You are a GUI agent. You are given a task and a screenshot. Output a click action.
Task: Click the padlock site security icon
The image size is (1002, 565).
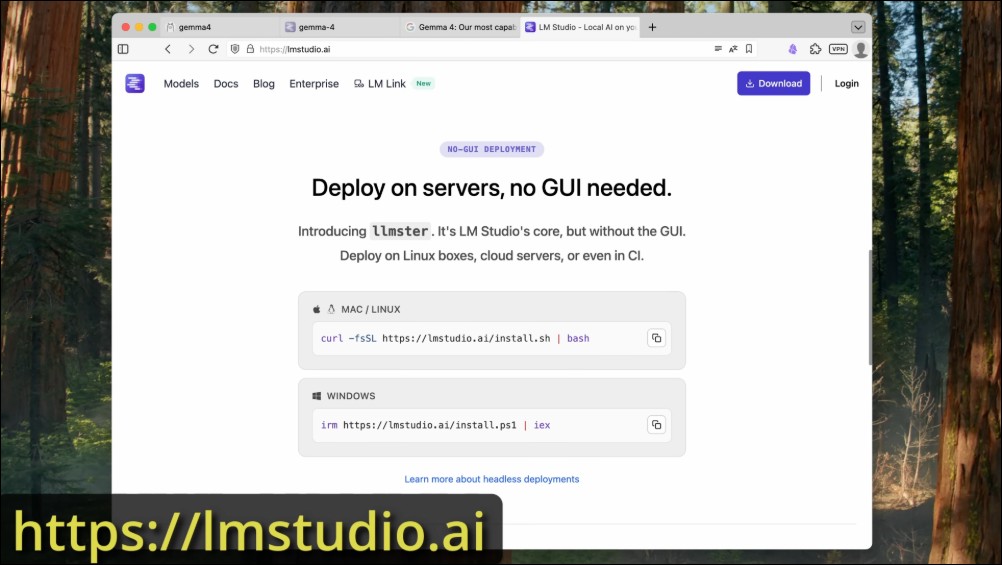(x=250, y=49)
